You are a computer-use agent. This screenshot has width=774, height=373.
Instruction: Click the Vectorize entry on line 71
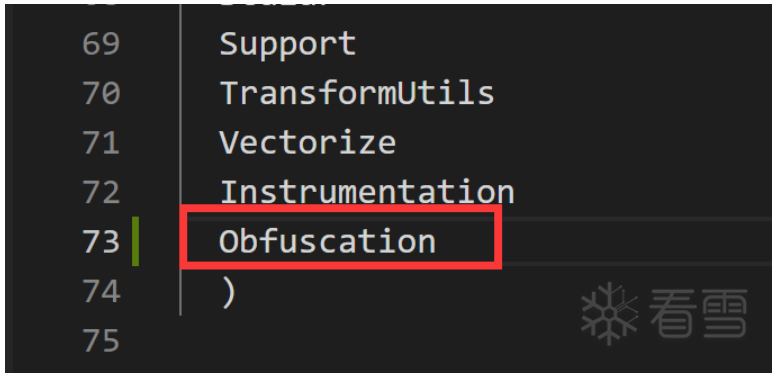tap(308, 142)
